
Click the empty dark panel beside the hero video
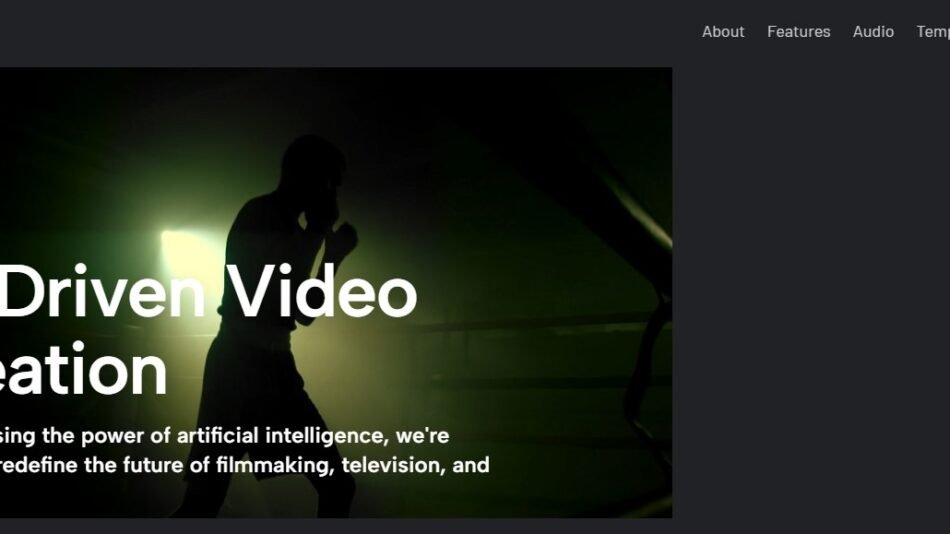811,292
